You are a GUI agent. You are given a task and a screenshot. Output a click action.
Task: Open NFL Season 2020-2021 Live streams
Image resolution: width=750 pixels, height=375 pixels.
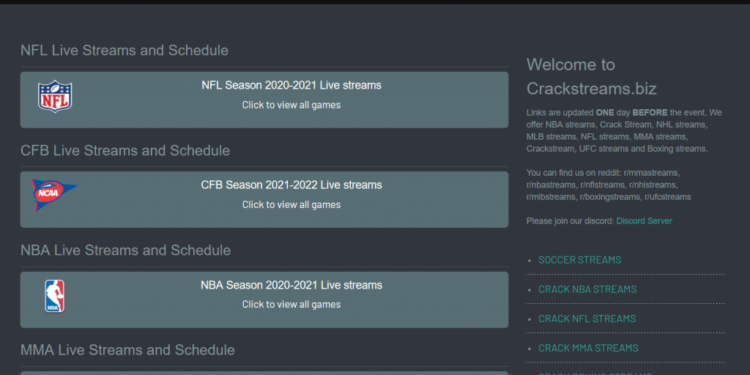(x=291, y=86)
